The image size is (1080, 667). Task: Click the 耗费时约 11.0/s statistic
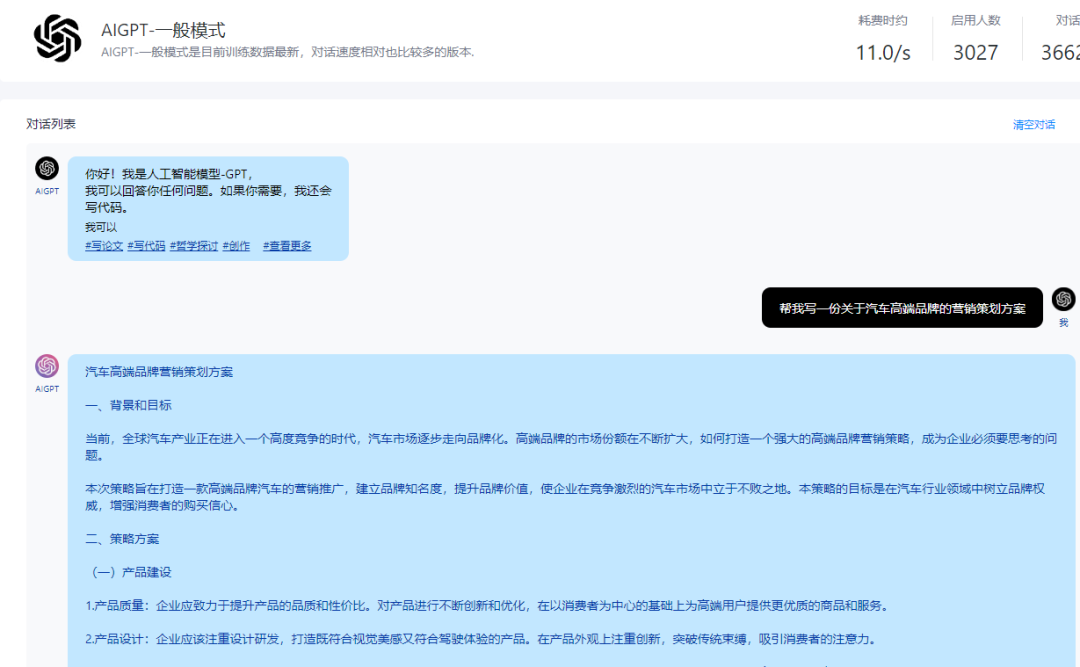883,40
